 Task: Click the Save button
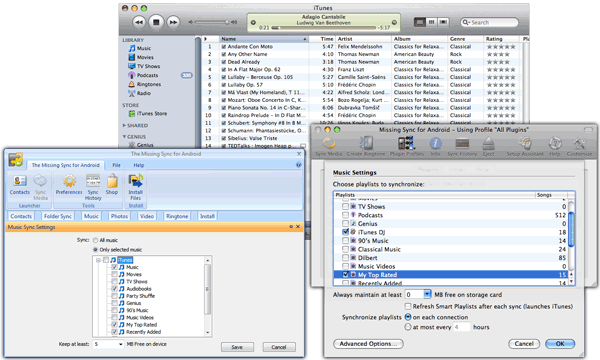(x=237, y=347)
